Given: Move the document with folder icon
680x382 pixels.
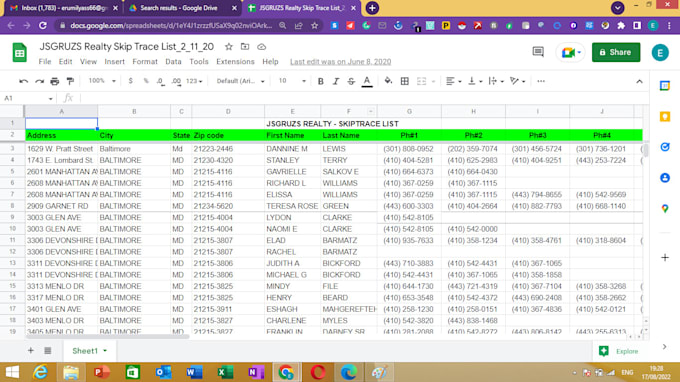Looking at the screenshot, I should 245,46.
